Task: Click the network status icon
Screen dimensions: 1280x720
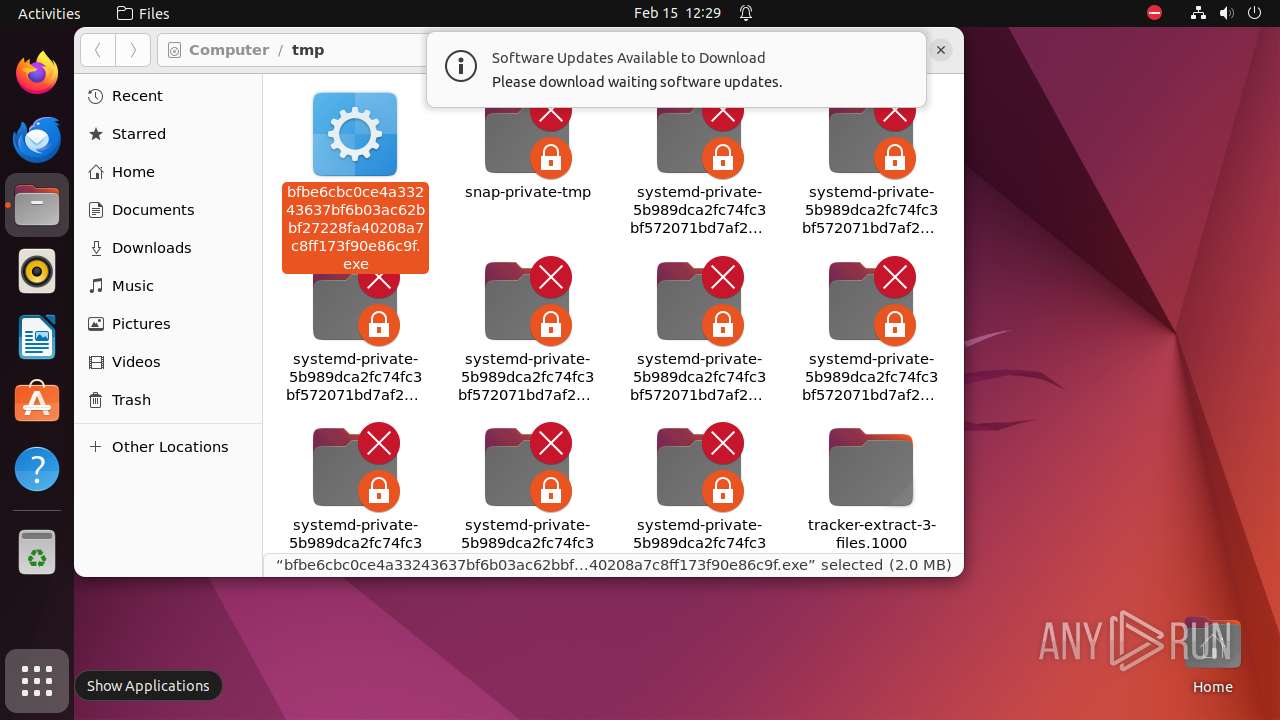Action: click(x=1200, y=13)
